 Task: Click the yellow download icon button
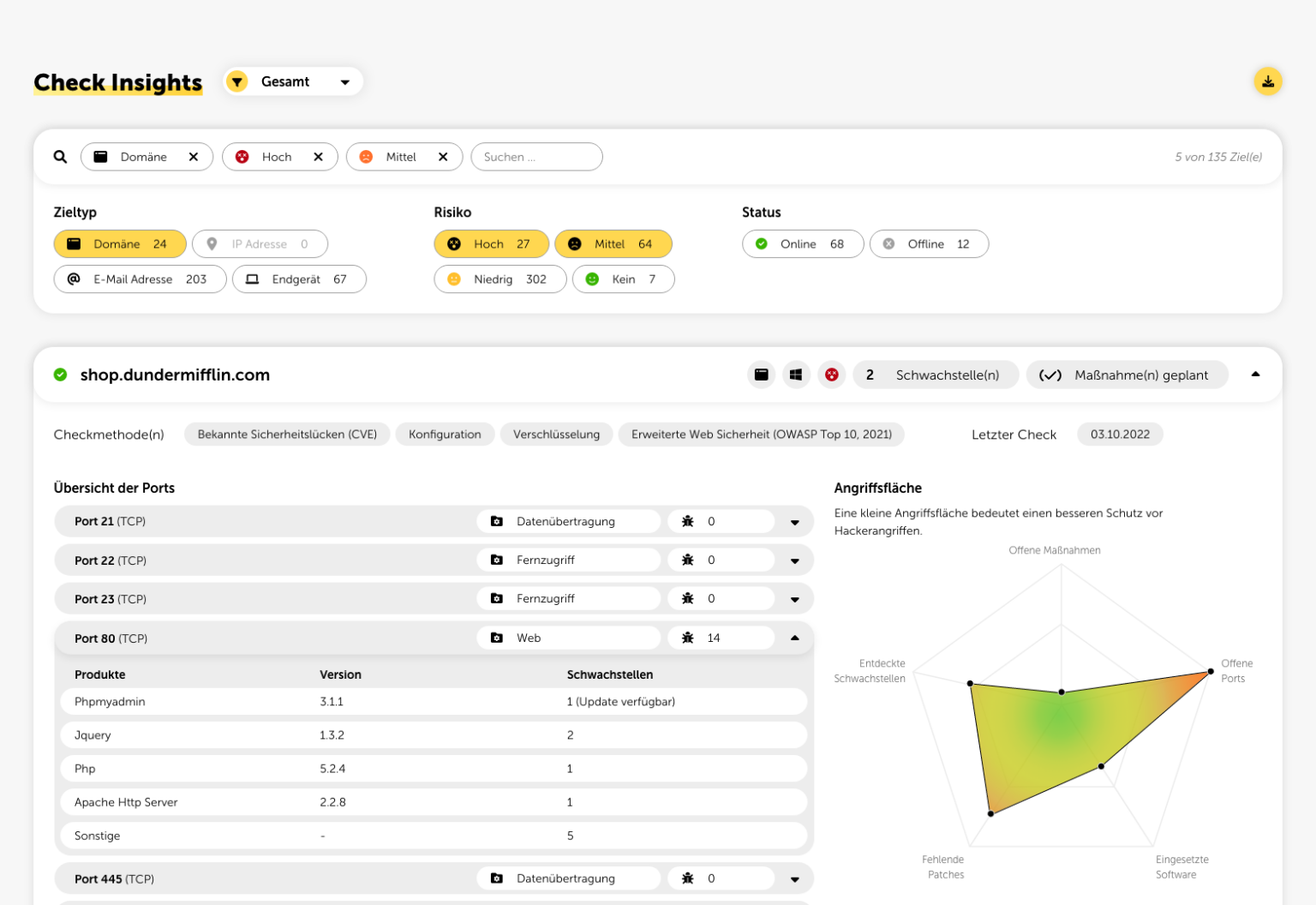1267,81
